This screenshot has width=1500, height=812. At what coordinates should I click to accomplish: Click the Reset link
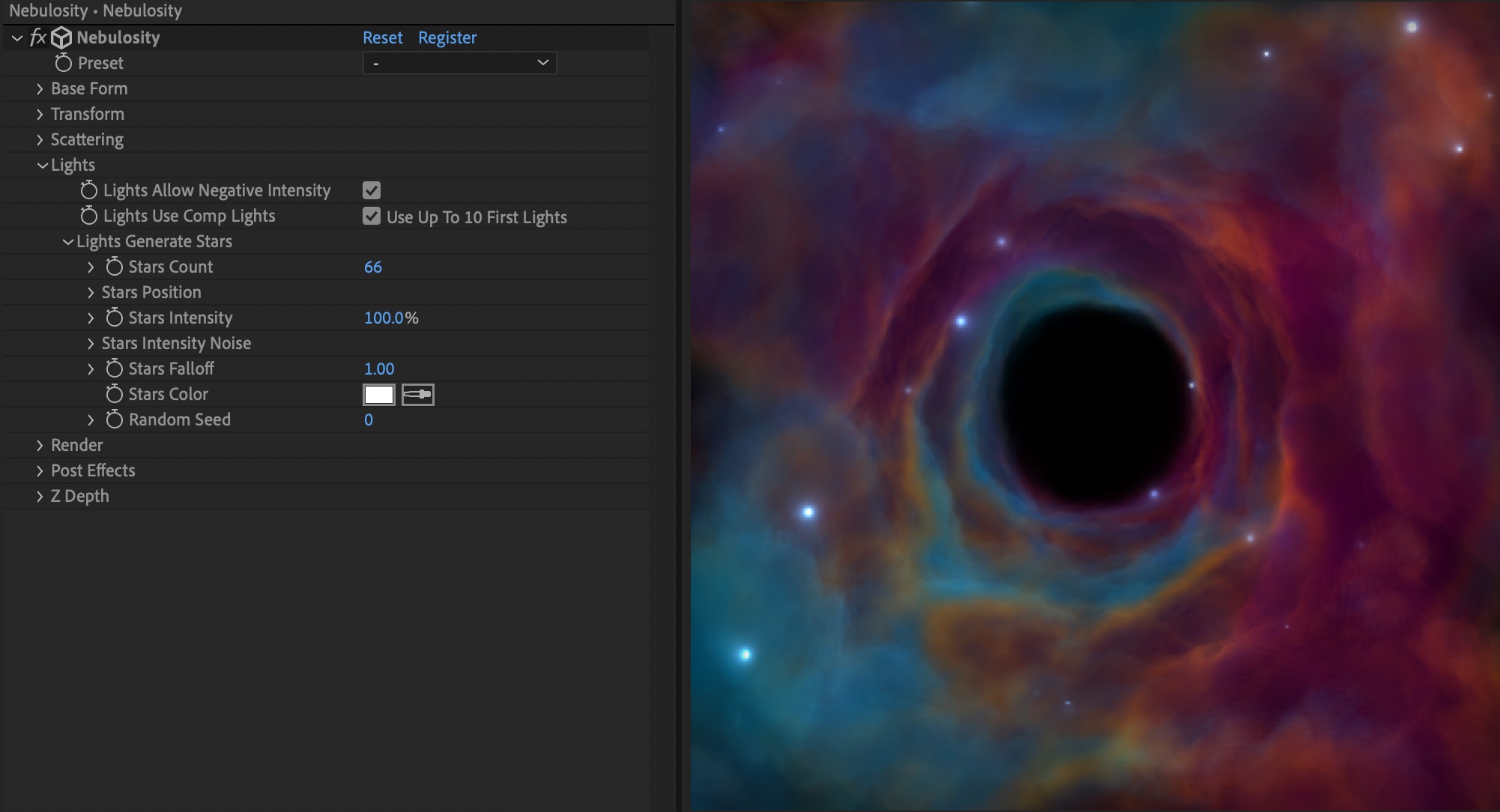[x=382, y=37]
